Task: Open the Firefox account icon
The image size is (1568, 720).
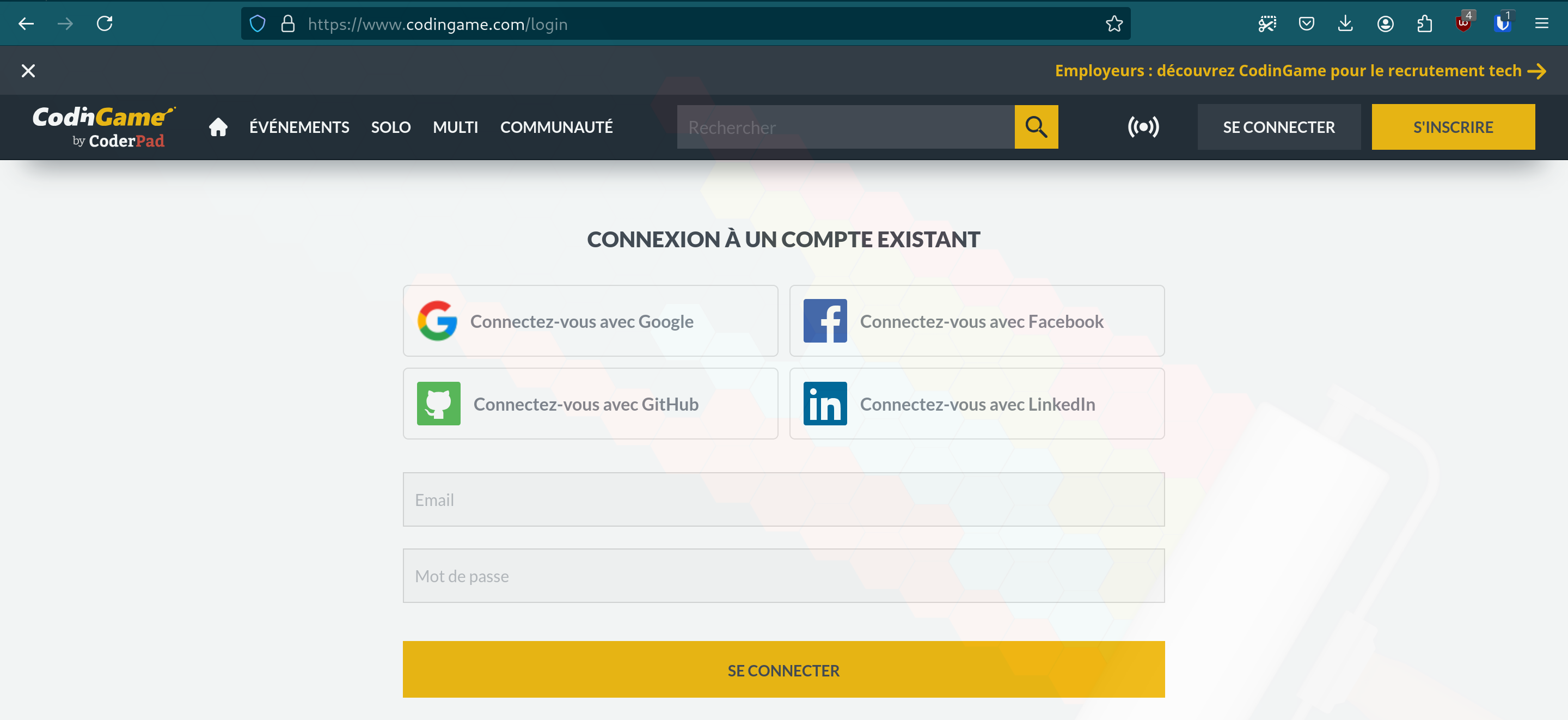Action: pos(1385,24)
